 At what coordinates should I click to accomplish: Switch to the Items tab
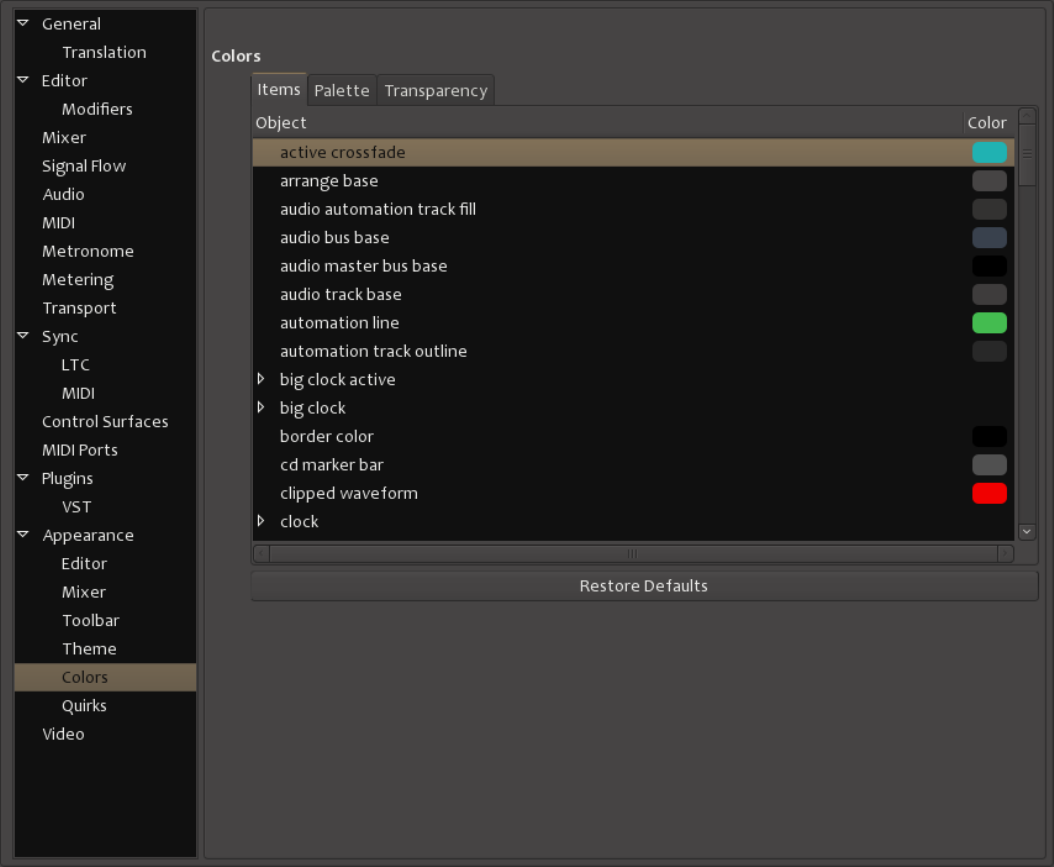279,89
